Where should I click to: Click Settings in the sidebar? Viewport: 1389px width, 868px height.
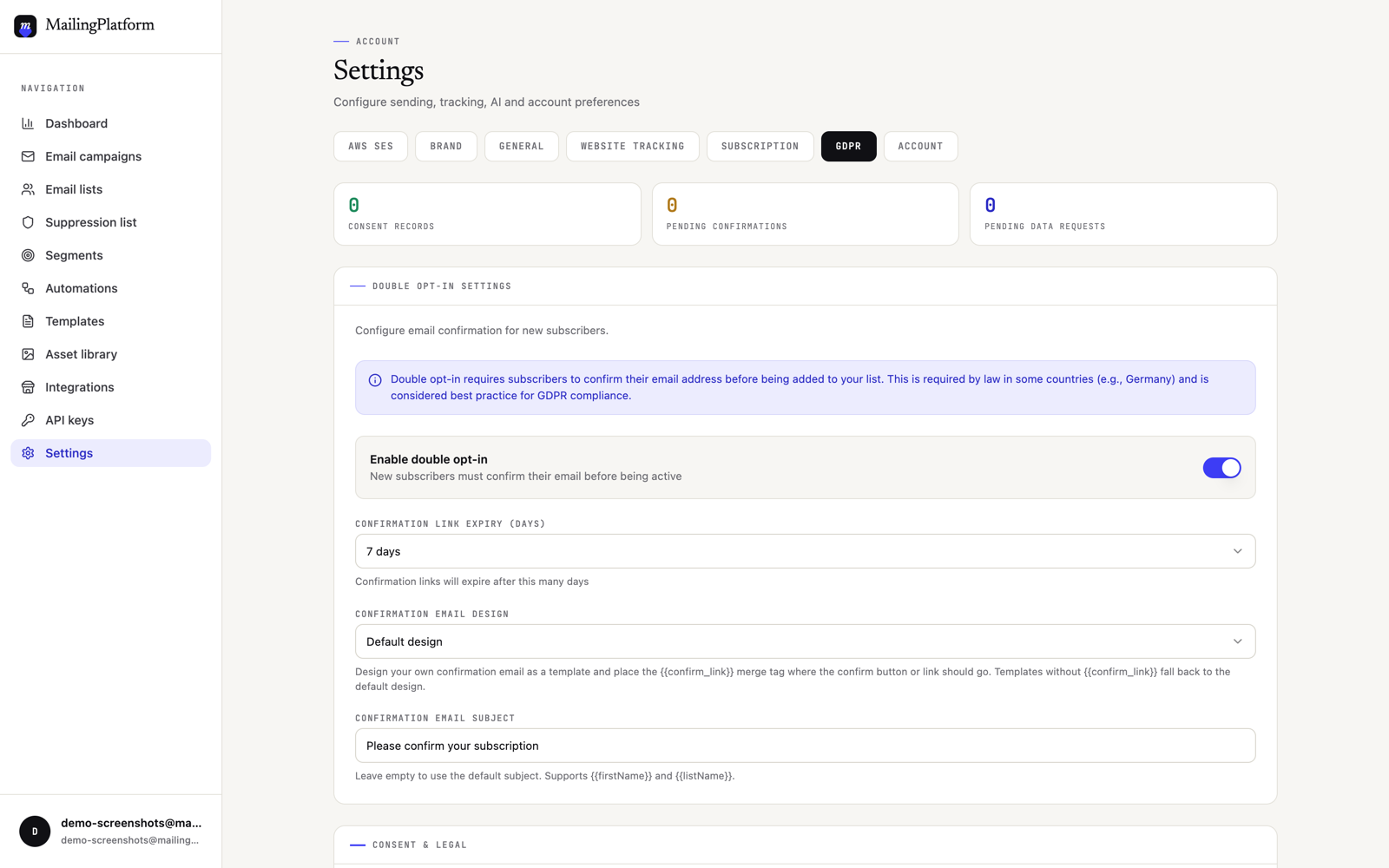(110, 453)
